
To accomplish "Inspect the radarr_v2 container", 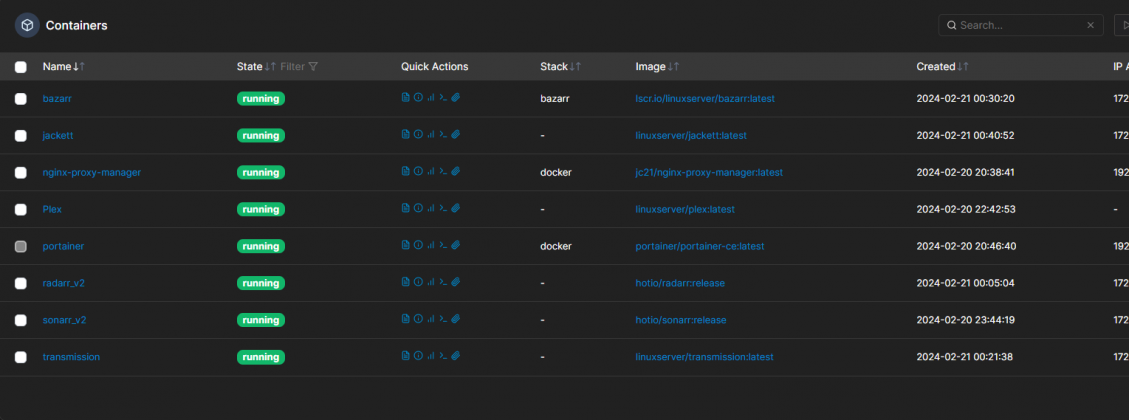I will point(418,282).
